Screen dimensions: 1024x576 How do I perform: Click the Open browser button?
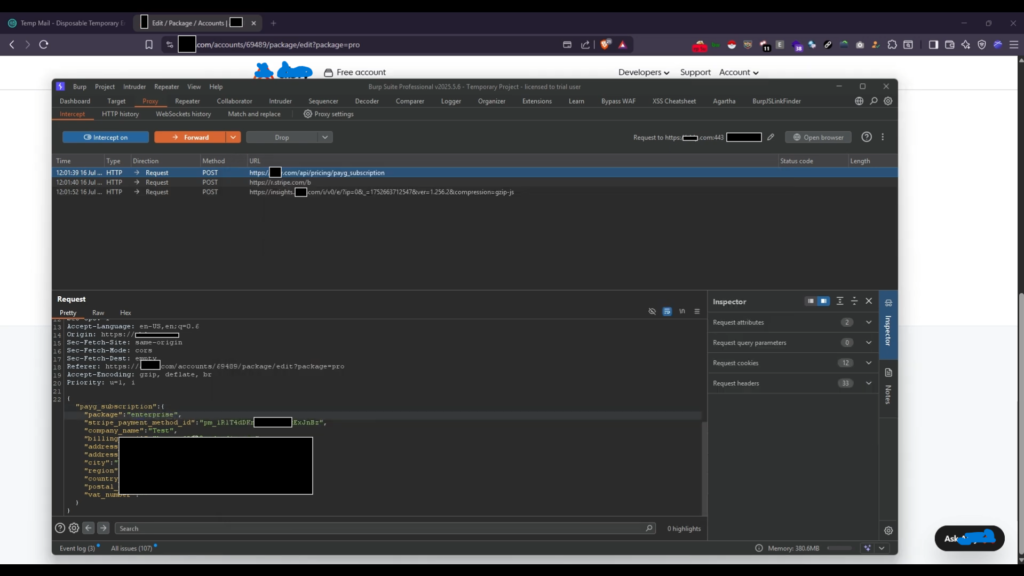pyautogui.click(x=818, y=137)
